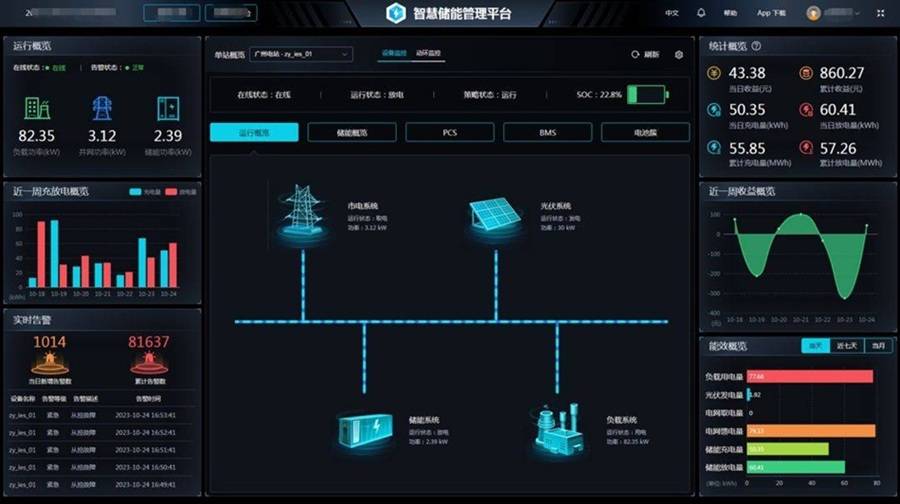Open the notification bell
Screen dimensions: 900x504
pyautogui.click(x=701, y=13)
